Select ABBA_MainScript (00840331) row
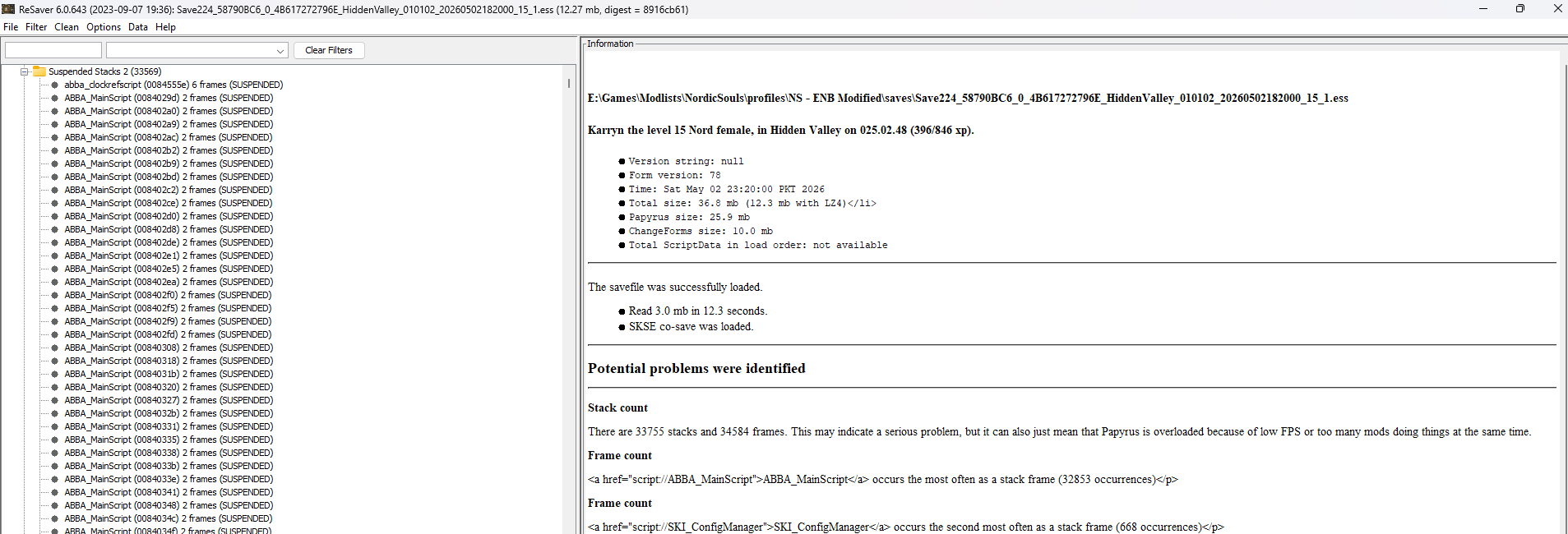The width and height of the screenshot is (1568, 534). point(169,426)
